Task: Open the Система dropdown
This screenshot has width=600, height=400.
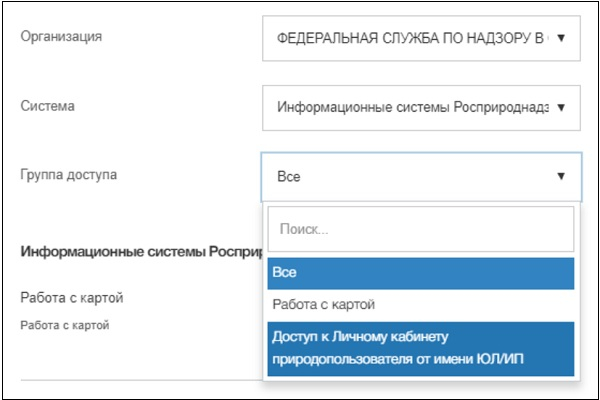Action: point(421,108)
